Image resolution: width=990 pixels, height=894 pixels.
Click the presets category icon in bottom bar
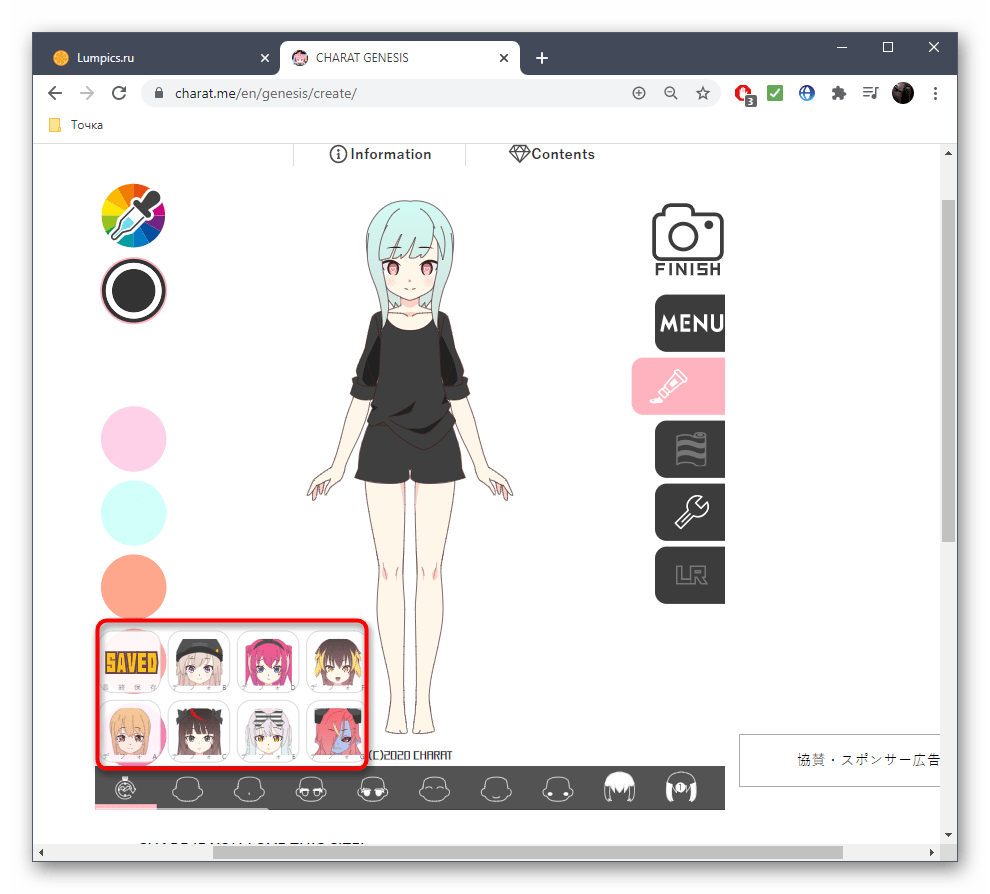126,790
